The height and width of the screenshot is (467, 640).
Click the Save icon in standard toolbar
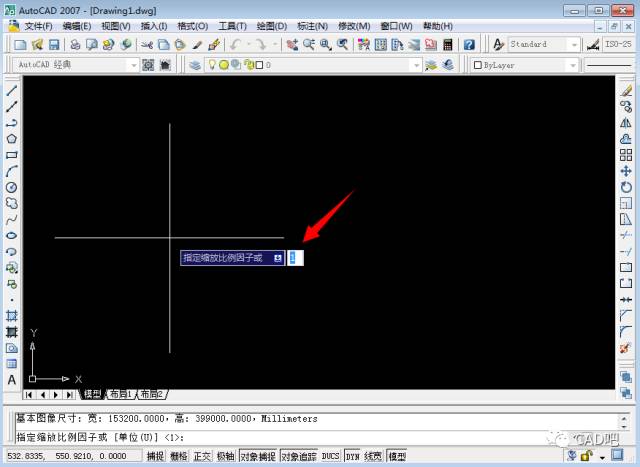pos(54,45)
